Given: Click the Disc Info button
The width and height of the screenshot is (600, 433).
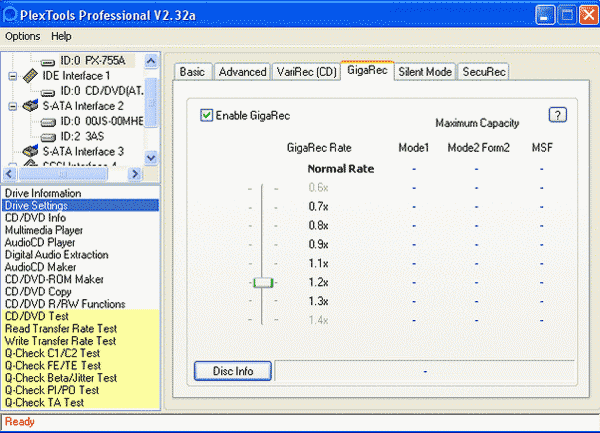Looking at the screenshot, I should (233, 371).
